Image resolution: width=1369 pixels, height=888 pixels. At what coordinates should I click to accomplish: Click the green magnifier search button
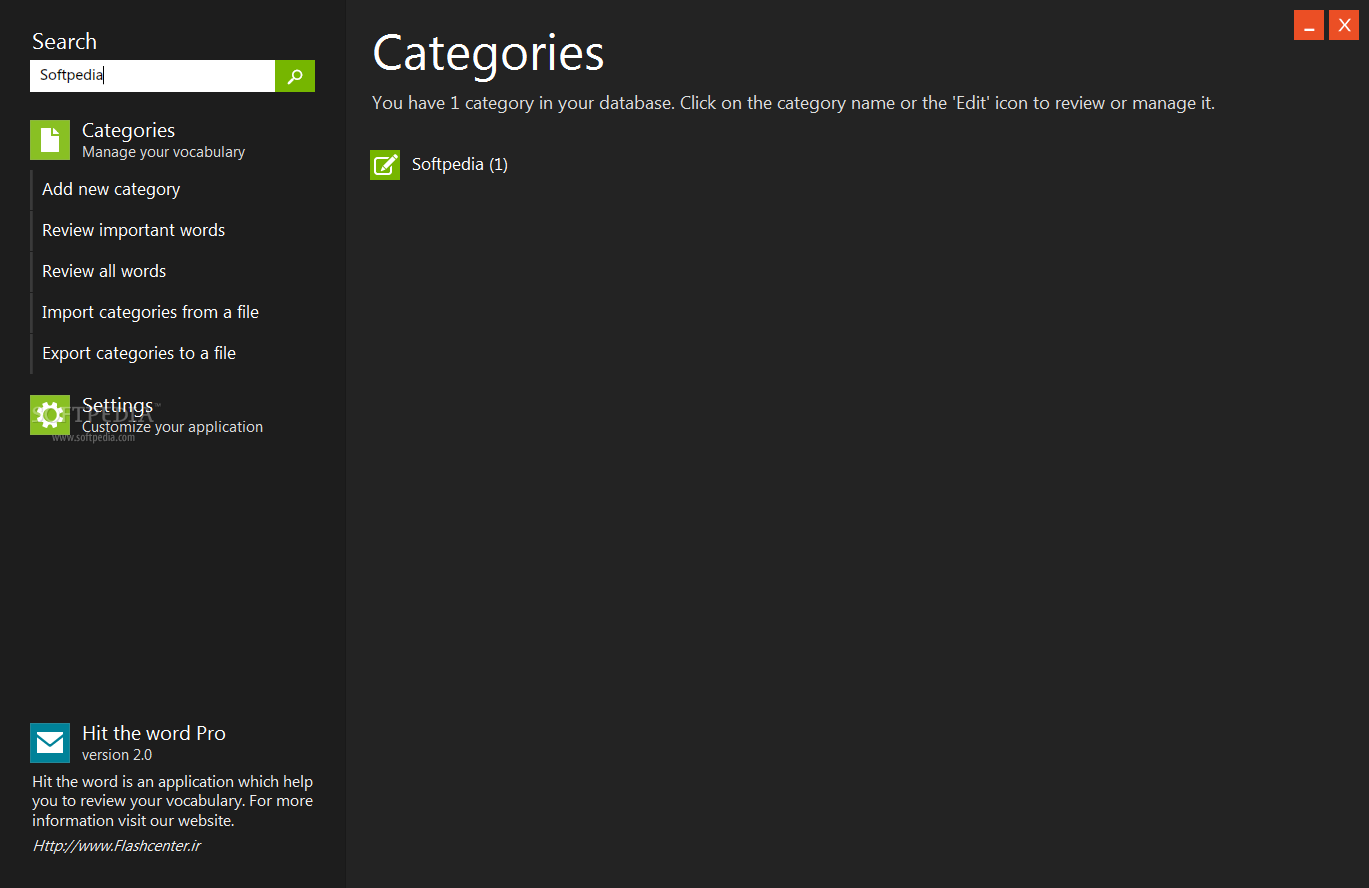(x=295, y=76)
